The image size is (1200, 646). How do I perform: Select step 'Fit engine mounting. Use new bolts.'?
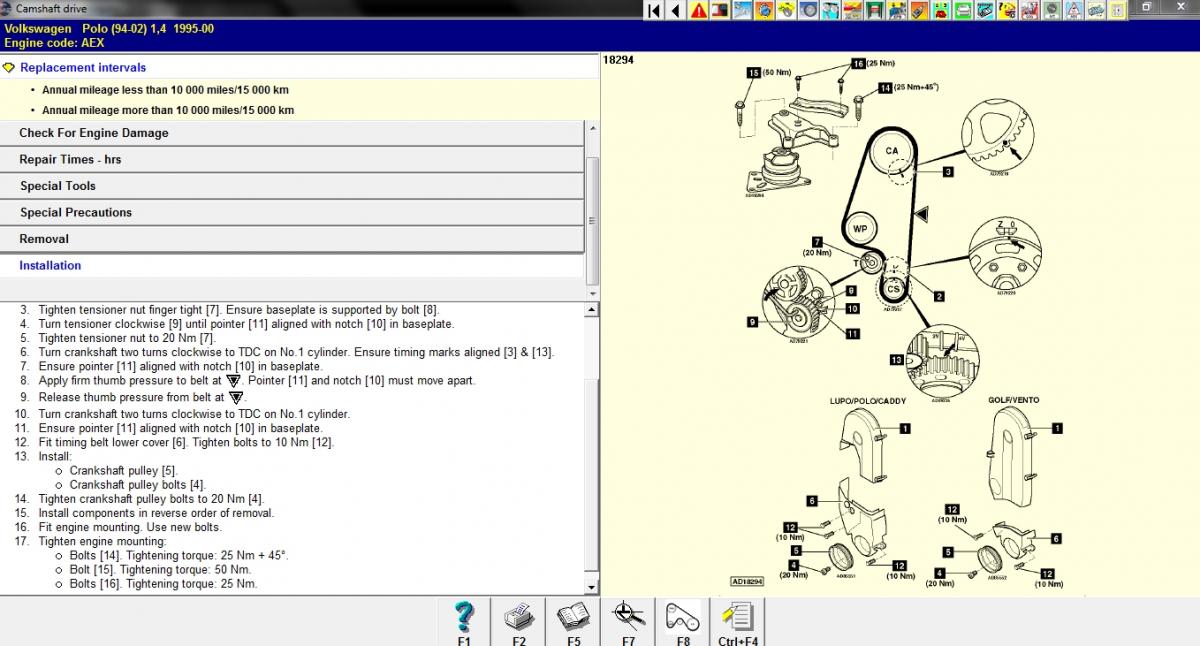130,527
